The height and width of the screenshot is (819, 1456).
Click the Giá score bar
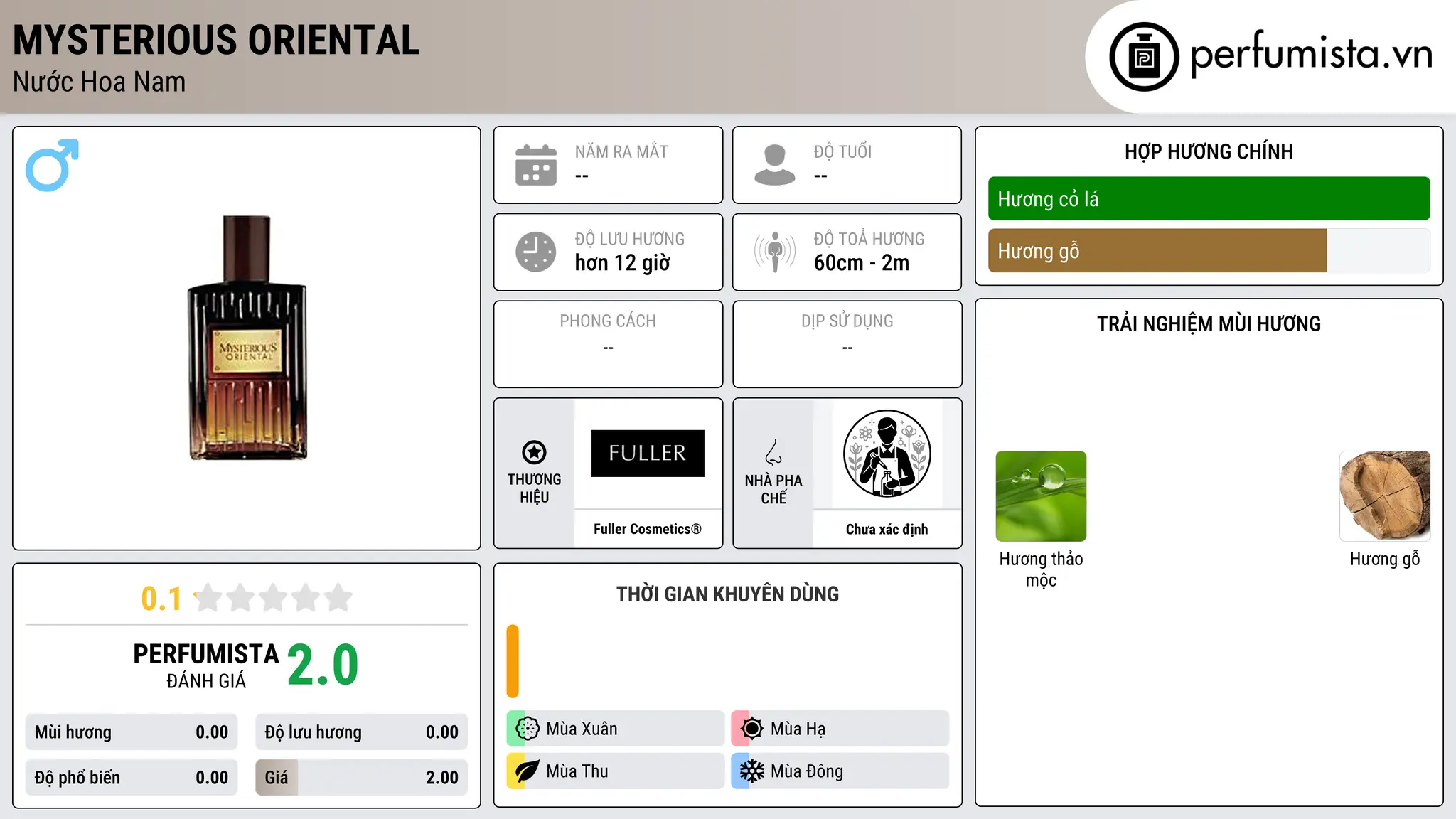[x=361, y=777]
